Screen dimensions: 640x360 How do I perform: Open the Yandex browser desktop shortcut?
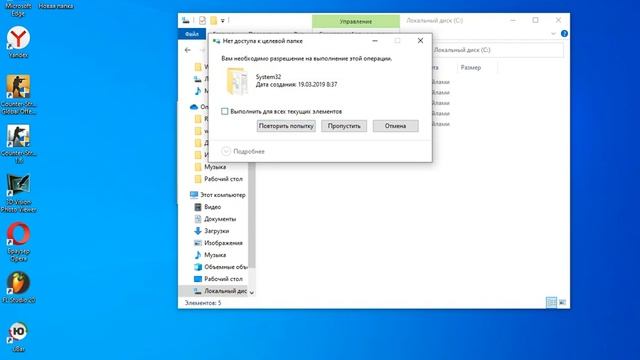[18, 41]
